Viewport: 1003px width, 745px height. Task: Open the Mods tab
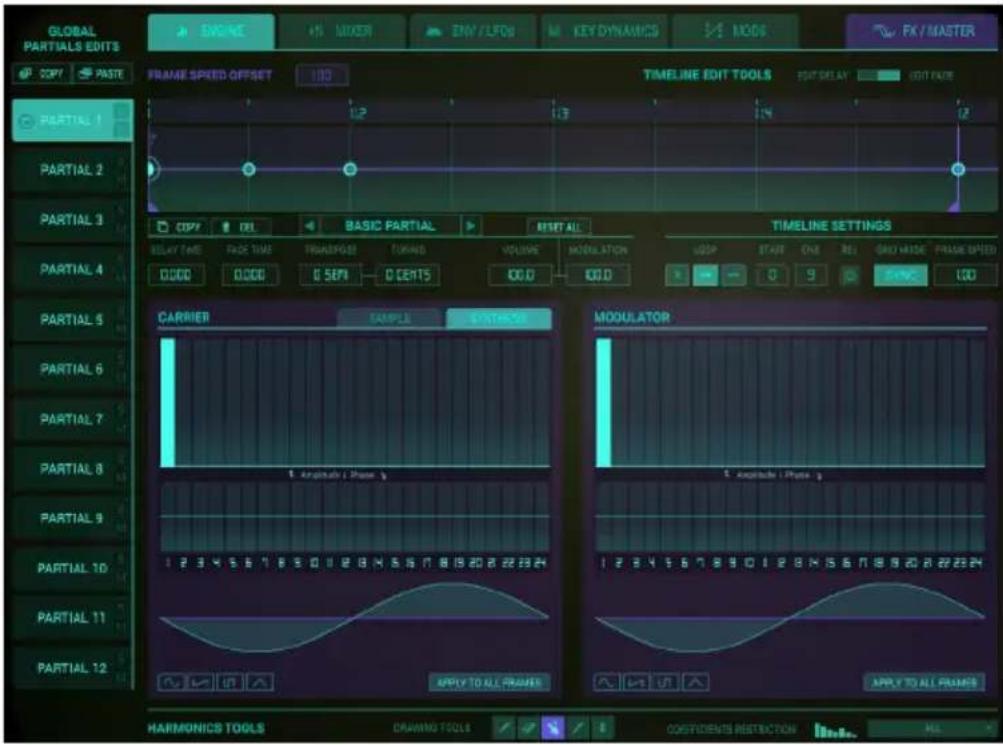pos(735,31)
